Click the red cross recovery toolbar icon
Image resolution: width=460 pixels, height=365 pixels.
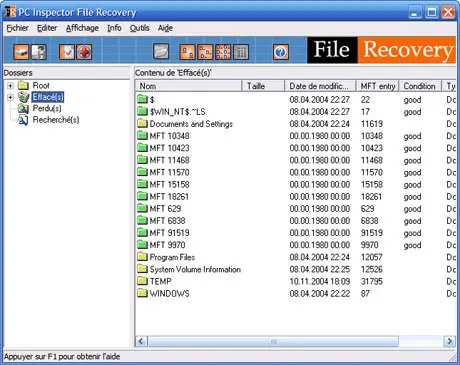[84, 52]
